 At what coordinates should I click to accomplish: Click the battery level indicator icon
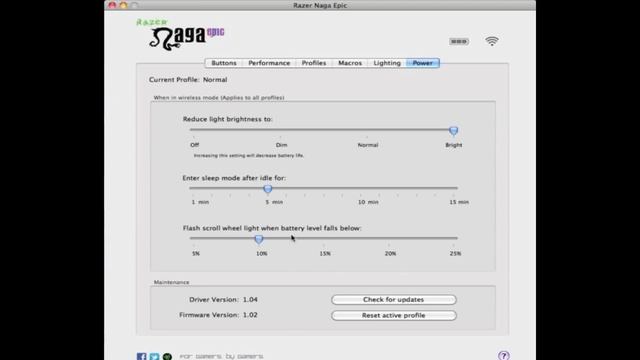[459, 41]
